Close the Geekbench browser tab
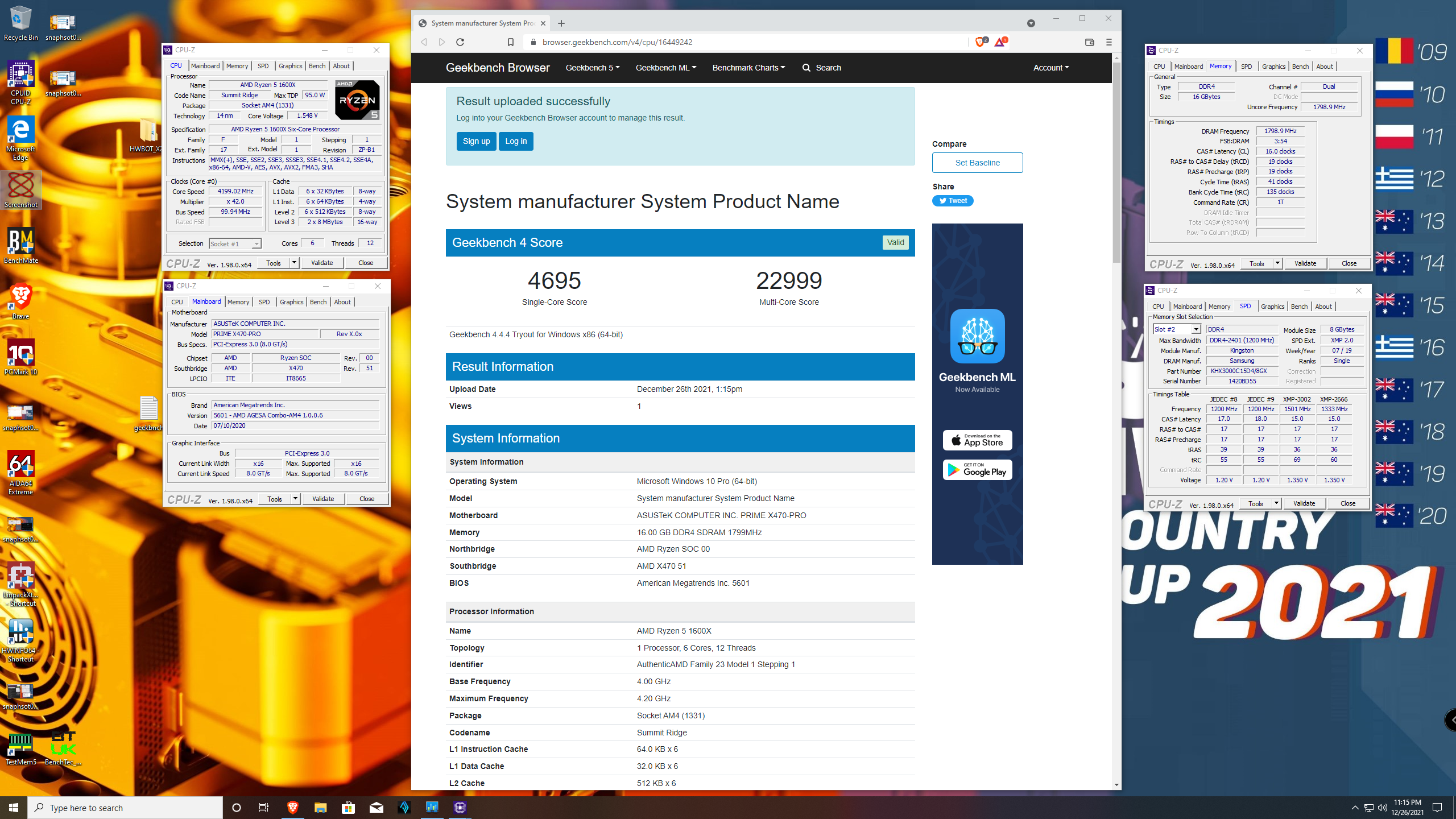This screenshot has height=819, width=1456. coord(543,23)
